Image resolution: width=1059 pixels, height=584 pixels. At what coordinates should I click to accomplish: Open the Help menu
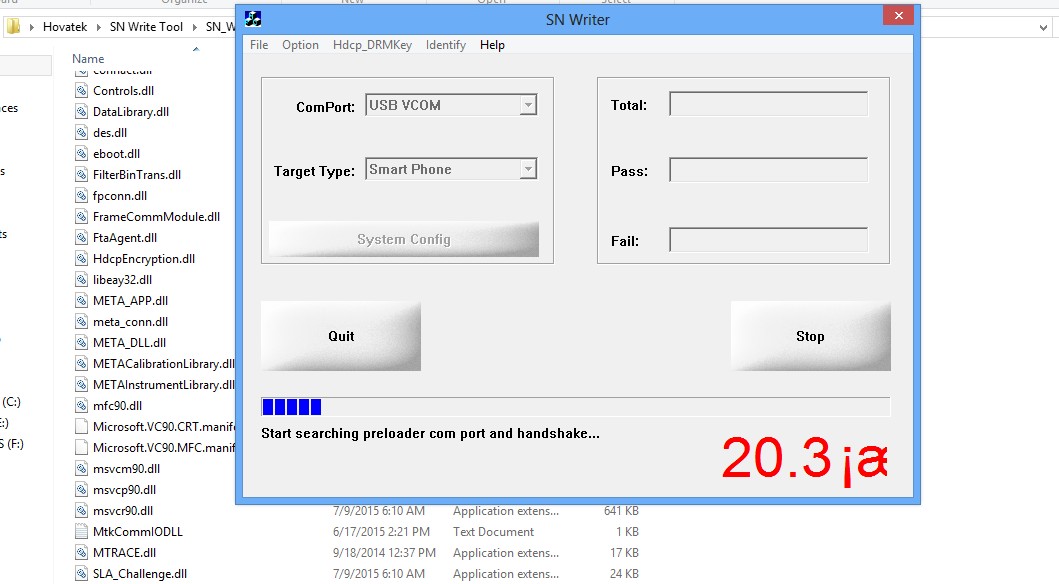tap(491, 44)
